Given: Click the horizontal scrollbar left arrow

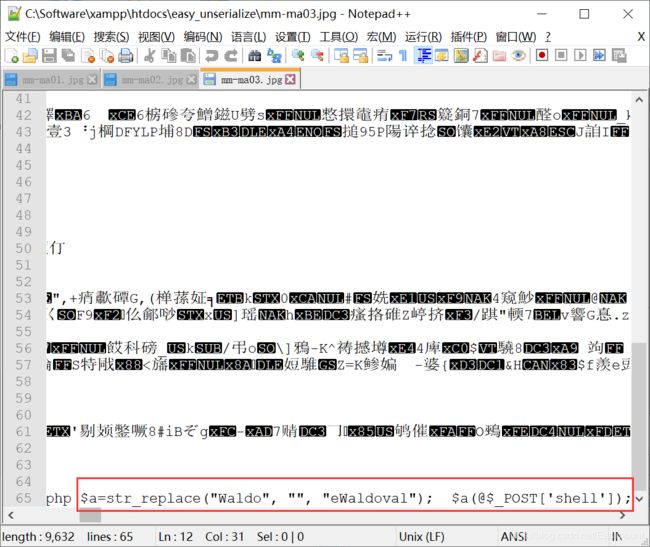Looking at the screenshot, I should (x=11, y=515).
